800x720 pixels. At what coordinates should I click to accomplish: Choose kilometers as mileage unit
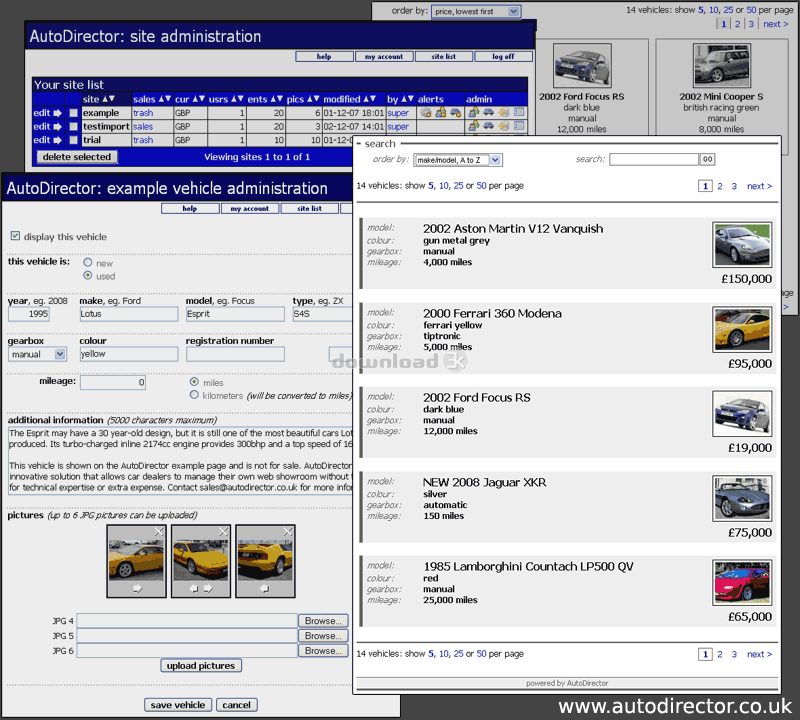tap(194, 395)
